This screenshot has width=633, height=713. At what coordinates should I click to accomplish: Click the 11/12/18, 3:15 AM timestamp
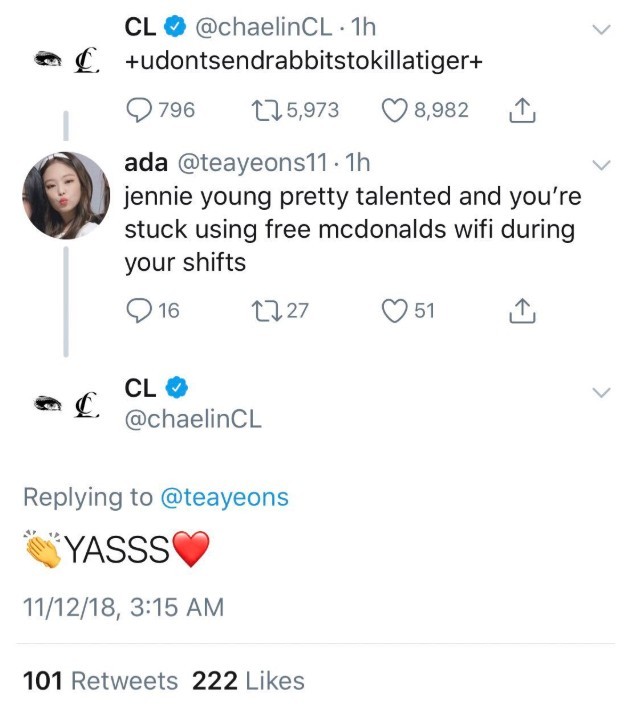(x=123, y=607)
